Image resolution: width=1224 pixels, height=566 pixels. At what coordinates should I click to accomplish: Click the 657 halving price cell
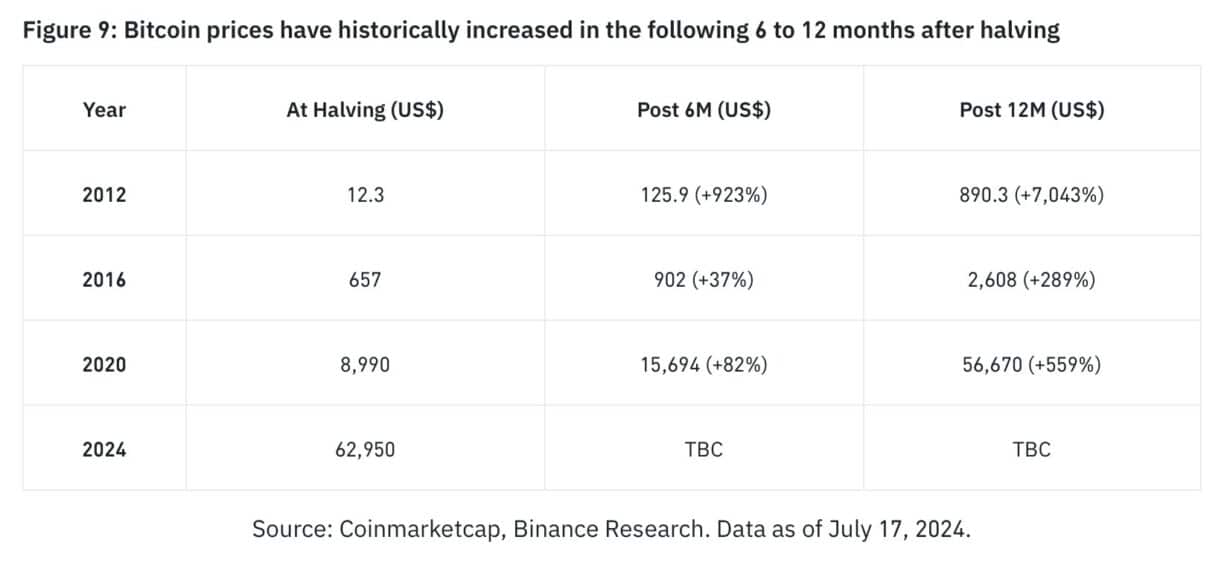tap(365, 280)
